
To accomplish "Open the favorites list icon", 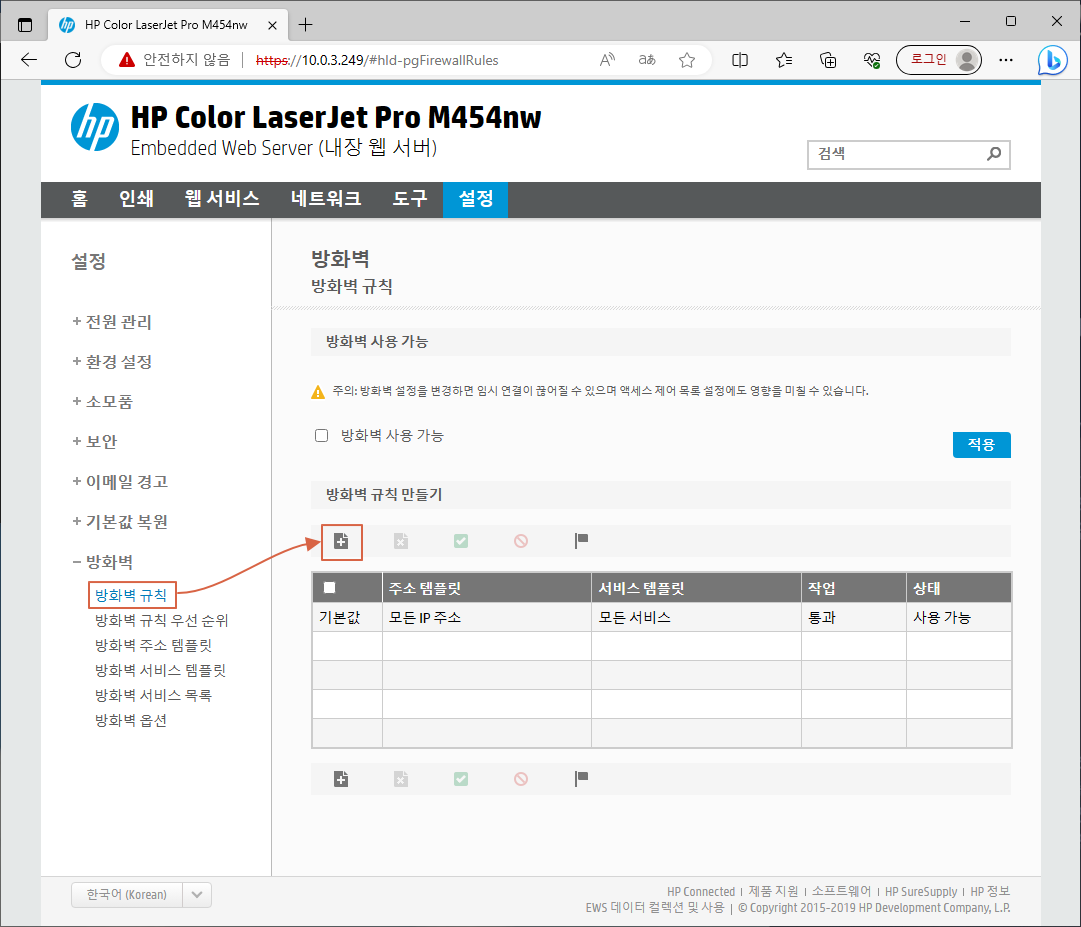I will click(x=784, y=60).
